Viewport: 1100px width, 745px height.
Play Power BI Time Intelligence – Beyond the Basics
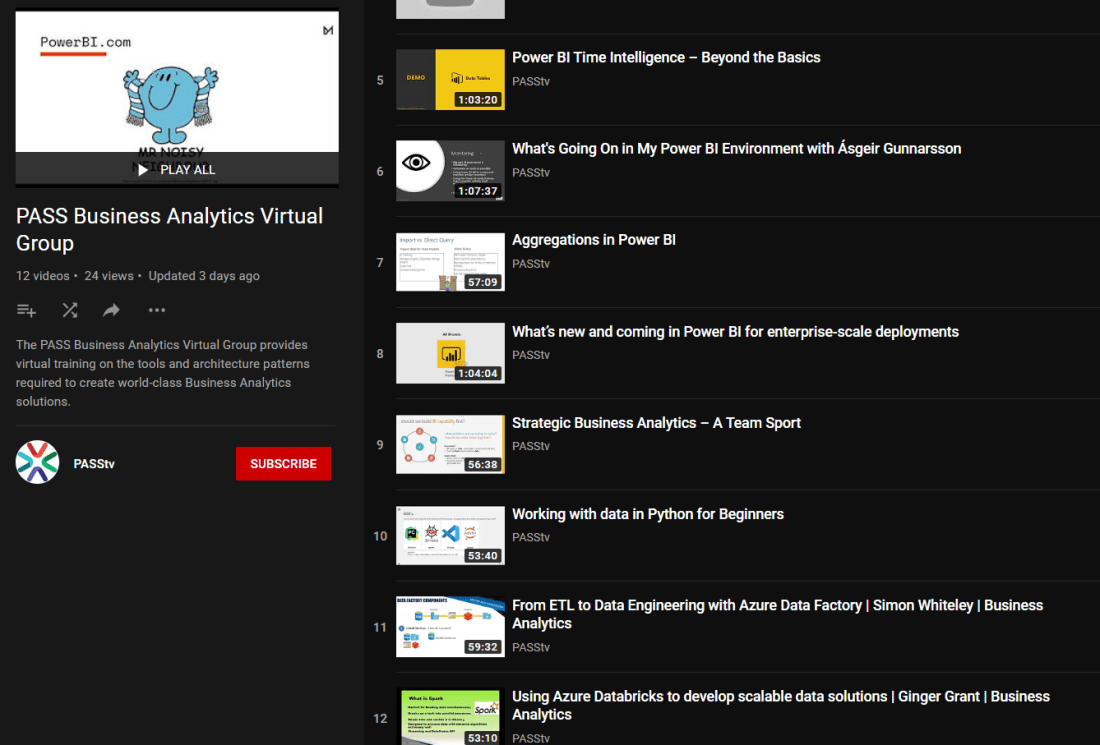click(x=666, y=57)
